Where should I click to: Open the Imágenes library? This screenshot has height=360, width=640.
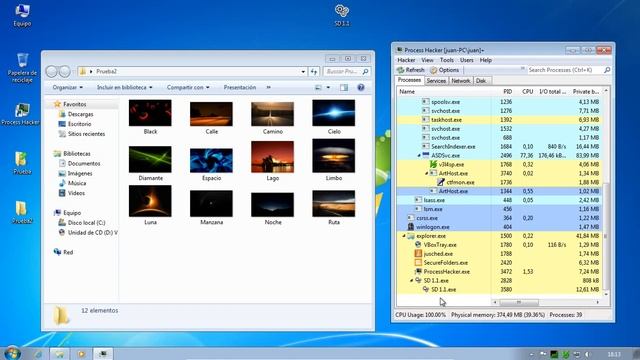click(x=80, y=173)
